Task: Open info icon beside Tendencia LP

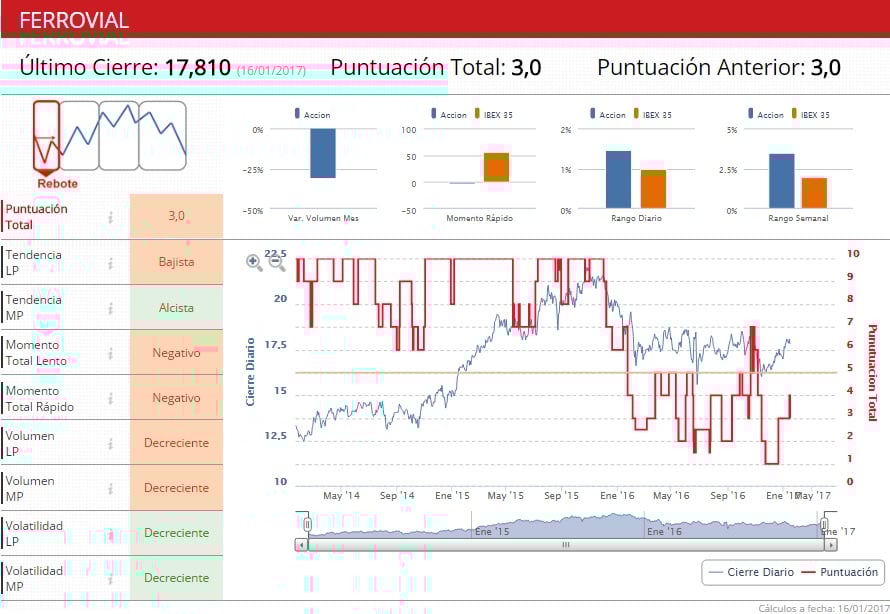Action: [x=111, y=263]
